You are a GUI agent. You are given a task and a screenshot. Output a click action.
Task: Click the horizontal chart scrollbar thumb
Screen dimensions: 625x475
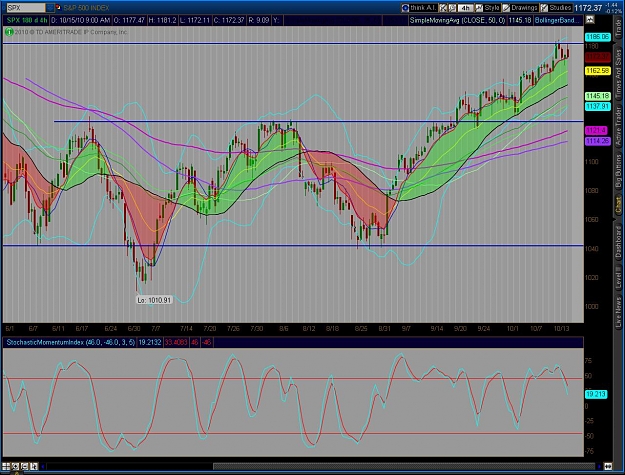tap(405, 466)
